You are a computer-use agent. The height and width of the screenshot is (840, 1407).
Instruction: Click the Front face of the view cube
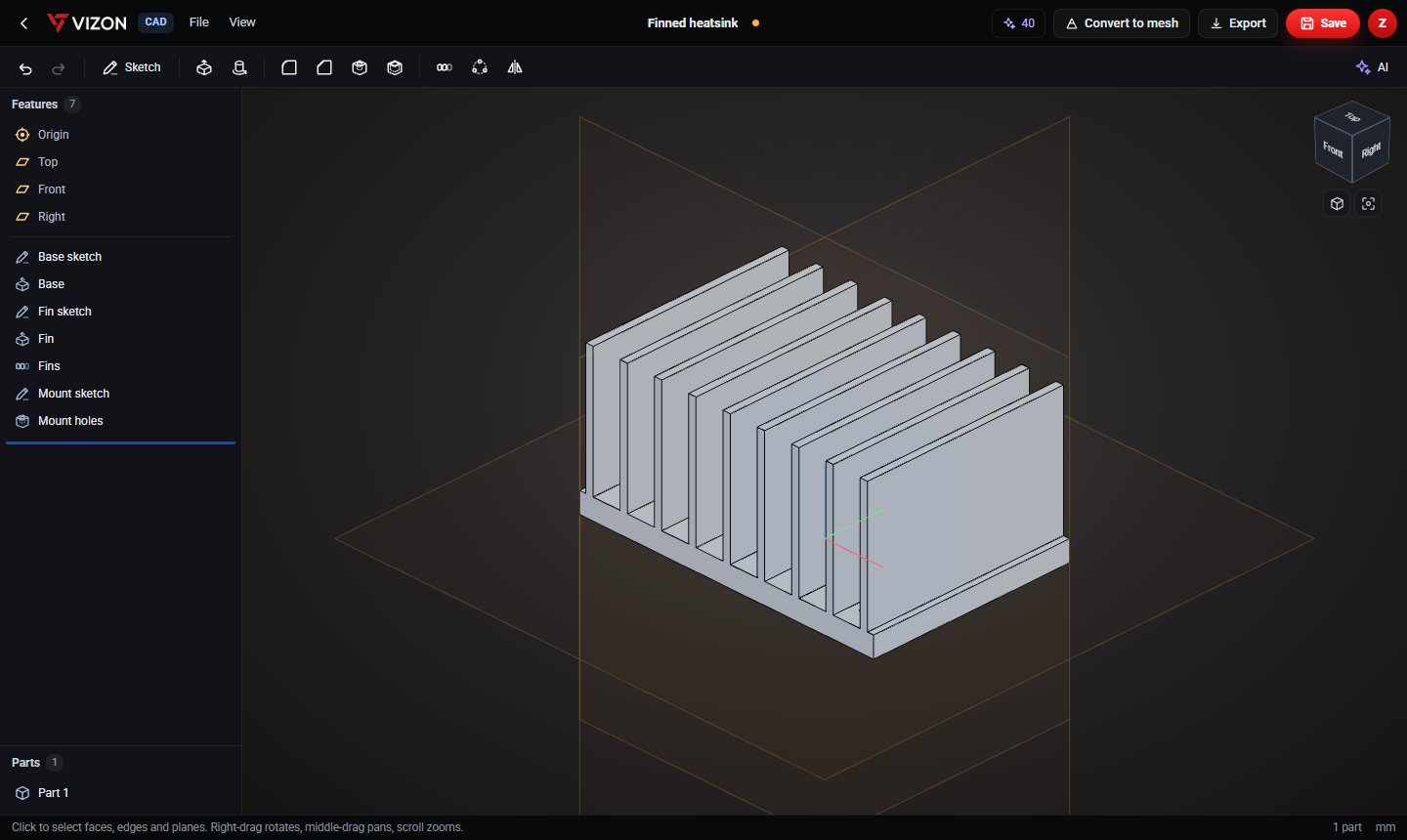[x=1333, y=149]
